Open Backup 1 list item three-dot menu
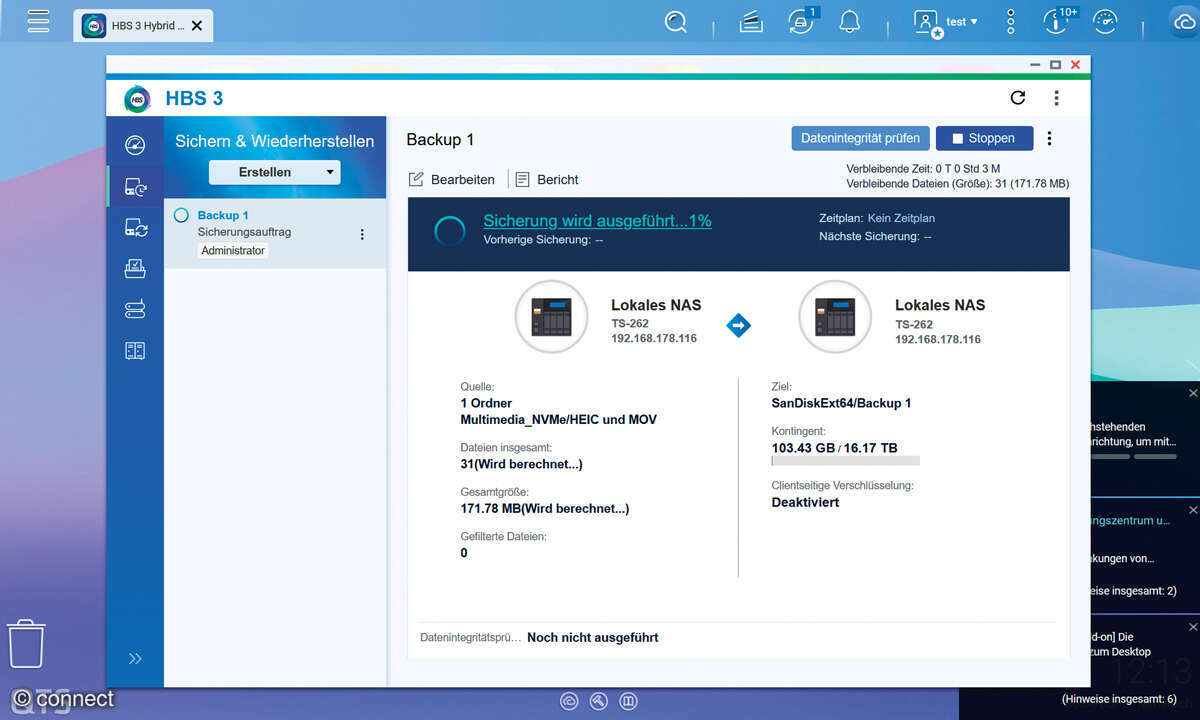 click(362, 234)
